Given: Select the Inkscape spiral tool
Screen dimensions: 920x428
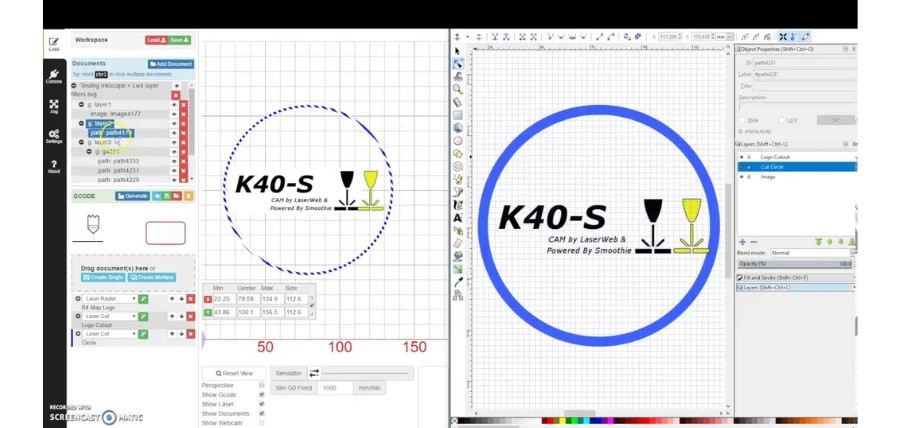Looking at the screenshot, I should [x=458, y=167].
